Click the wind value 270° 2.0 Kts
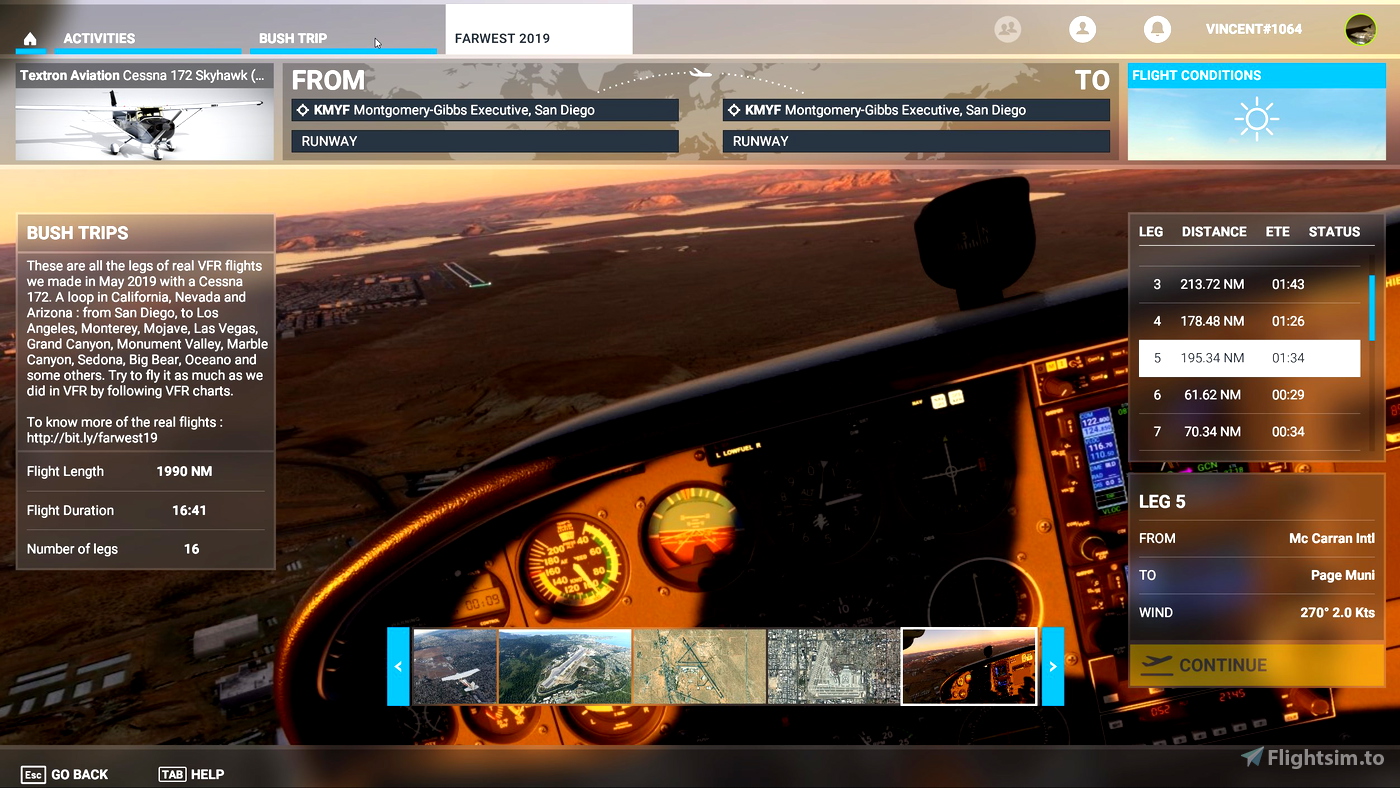This screenshot has height=788, width=1400. tap(1337, 612)
